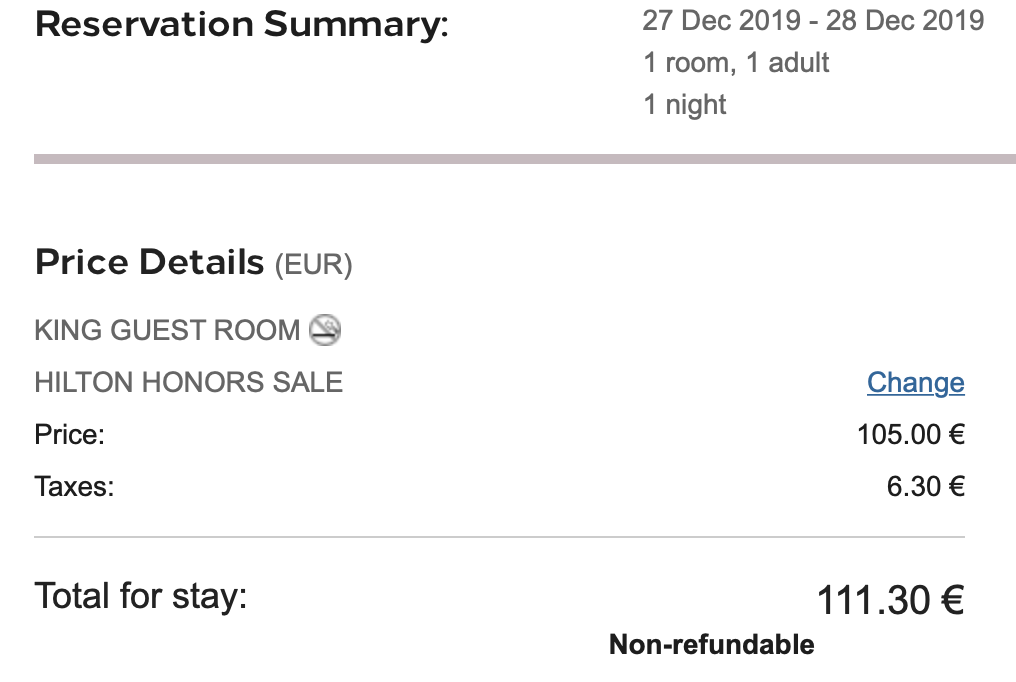Click the "1 room, 1 adult" text
Image resolution: width=1016 pixels, height=682 pixels.
[x=736, y=62]
